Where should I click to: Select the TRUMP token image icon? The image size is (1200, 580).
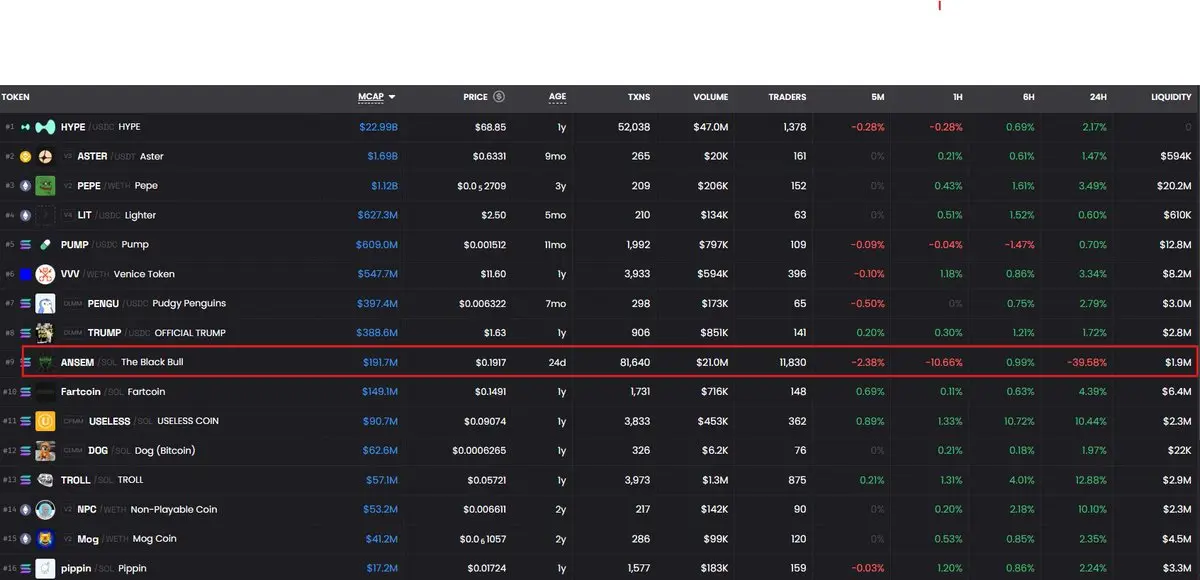(x=45, y=333)
